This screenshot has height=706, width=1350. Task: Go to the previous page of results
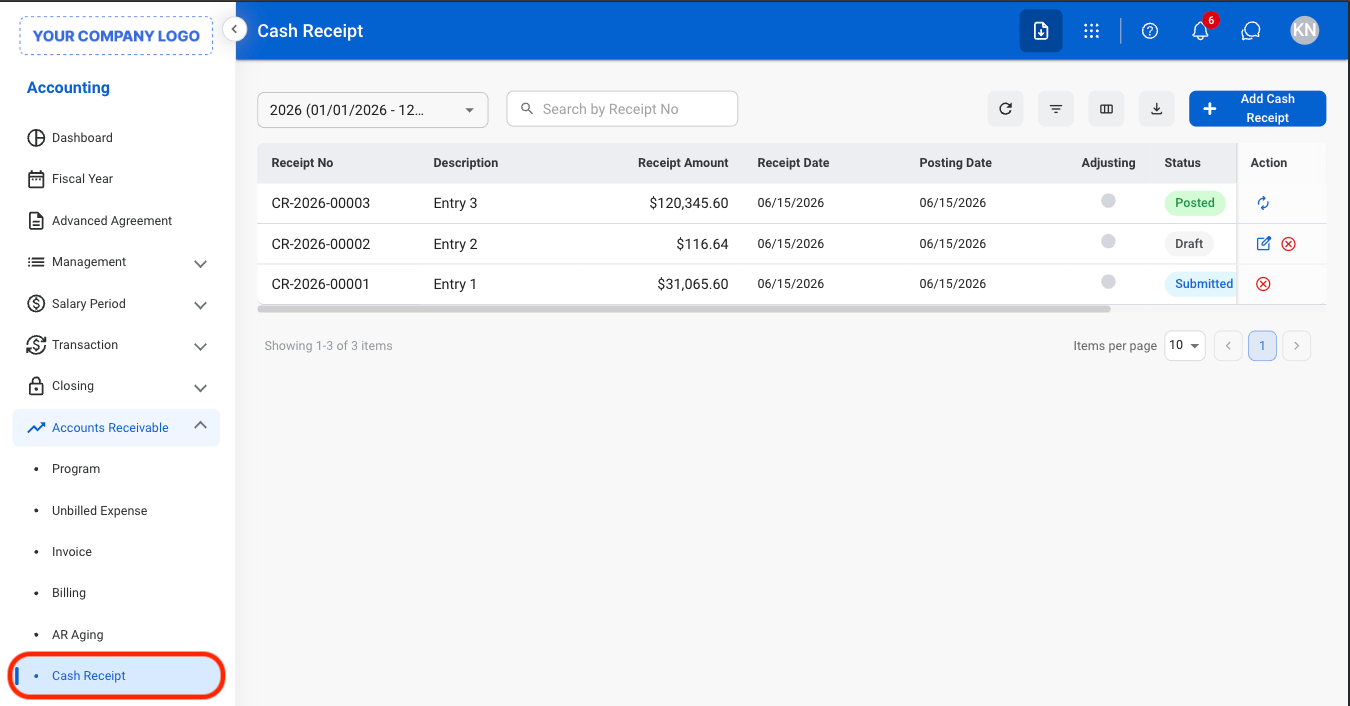coord(1228,346)
